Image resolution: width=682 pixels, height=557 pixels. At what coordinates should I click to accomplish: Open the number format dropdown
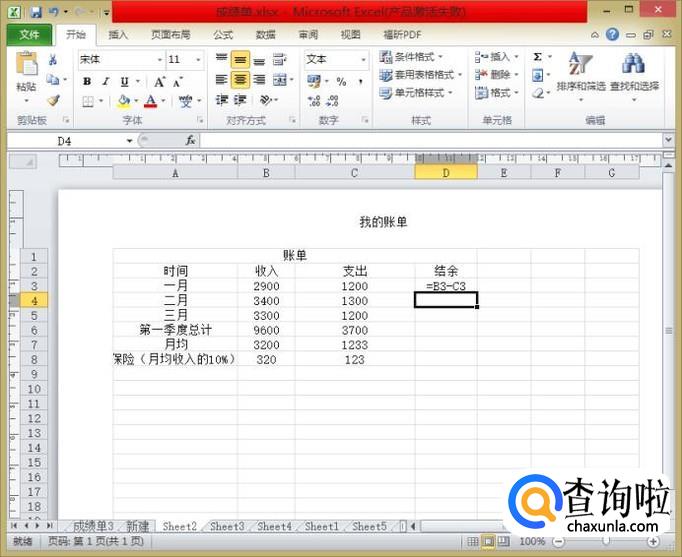point(364,60)
